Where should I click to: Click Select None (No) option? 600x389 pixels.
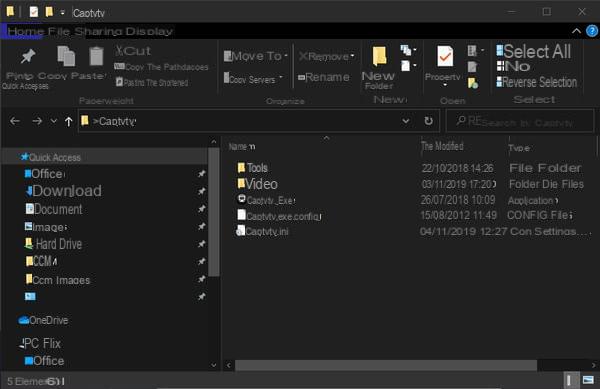tap(513, 67)
